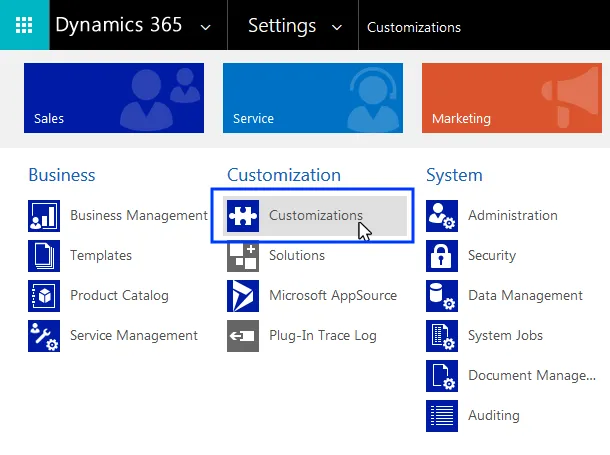Open the Solutions squares icon
Image resolution: width=610 pixels, height=455 pixels.
point(243,256)
